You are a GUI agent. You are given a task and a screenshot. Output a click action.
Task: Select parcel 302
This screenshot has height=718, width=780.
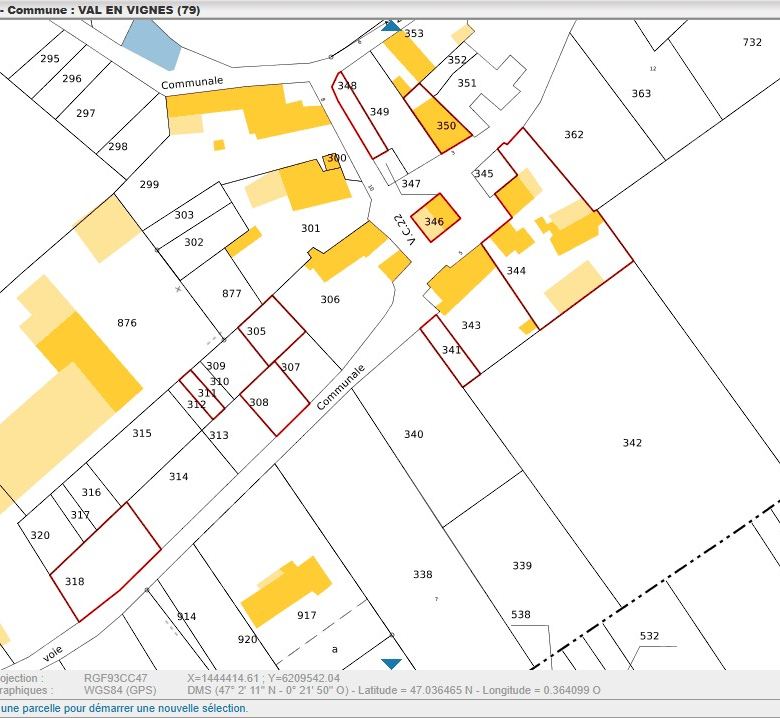[194, 242]
